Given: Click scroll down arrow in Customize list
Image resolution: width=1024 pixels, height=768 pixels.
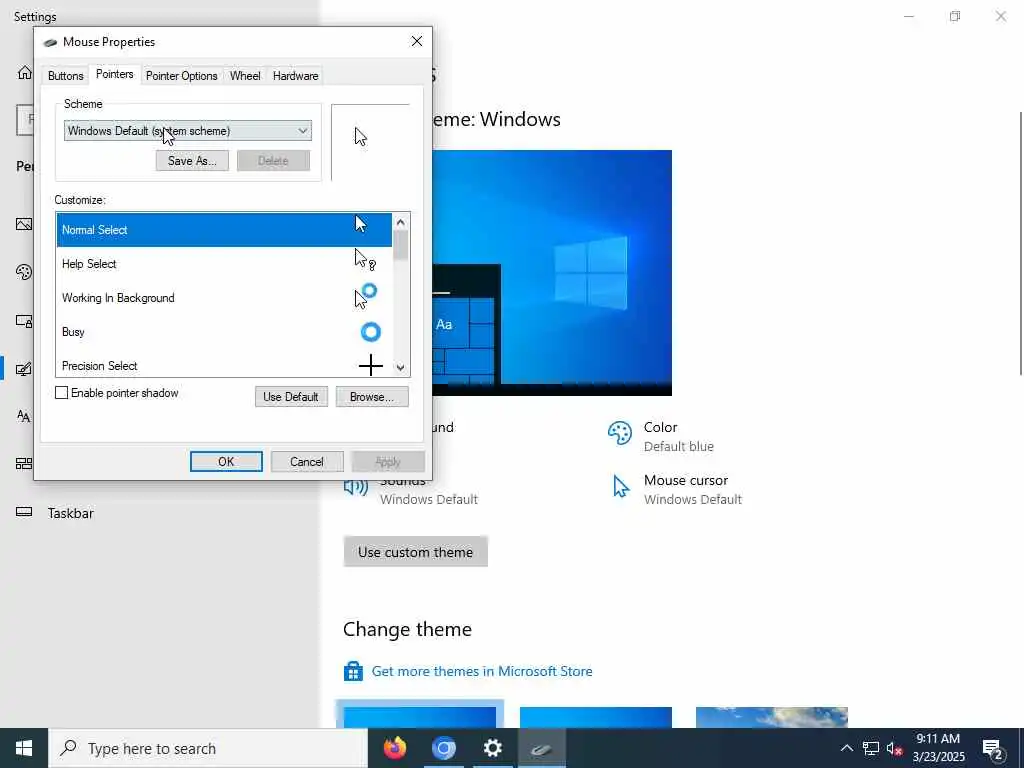Looking at the screenshot, I should click(400, 368).
